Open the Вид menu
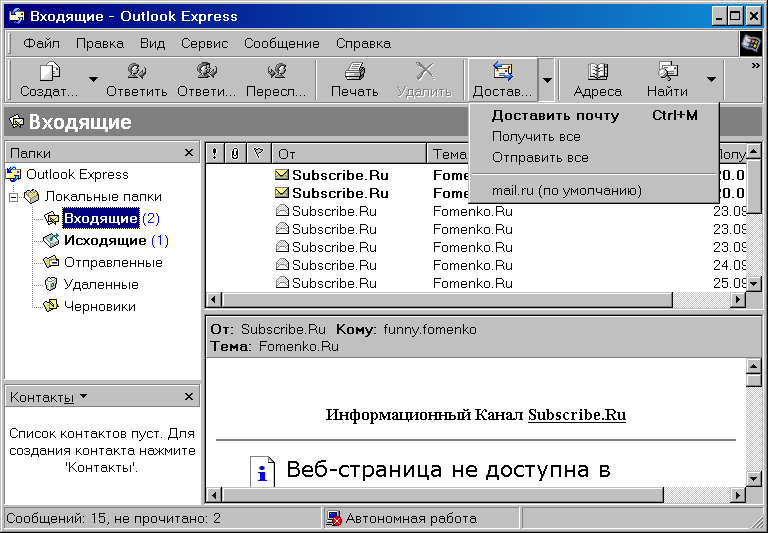768x533 pixels. pos(152,44)
